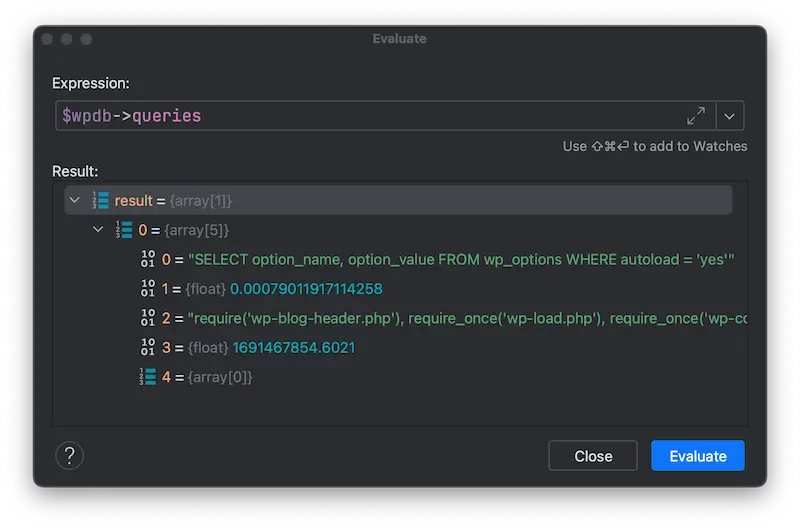Select the float value 1691467854.6021
The image size is (800, 528).
pos(294,347)
